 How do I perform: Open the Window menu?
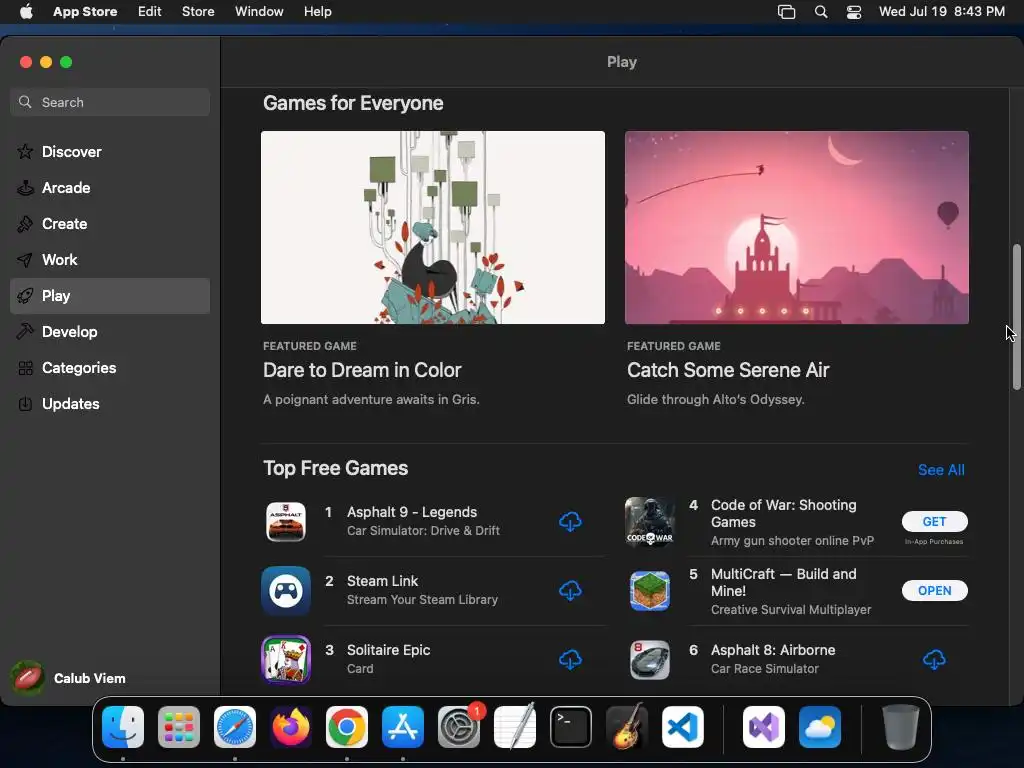(259, 11)
